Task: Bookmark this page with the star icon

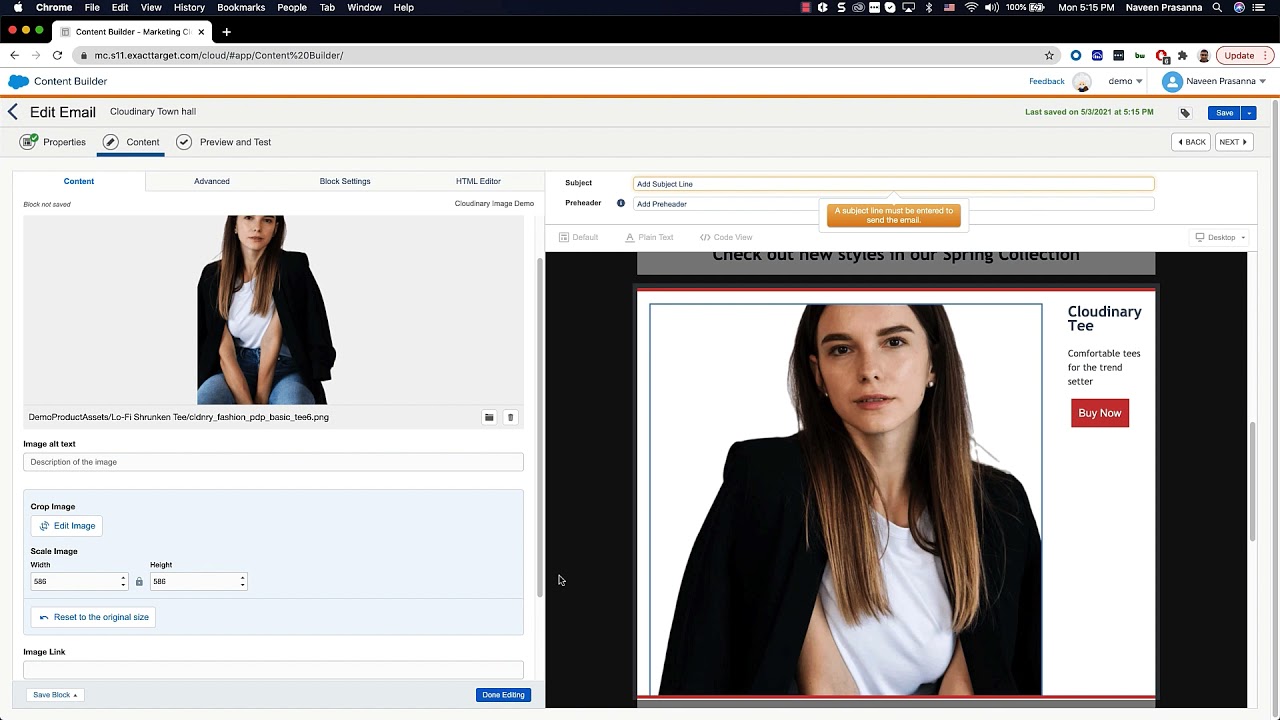Action: tap(1049, 56)
